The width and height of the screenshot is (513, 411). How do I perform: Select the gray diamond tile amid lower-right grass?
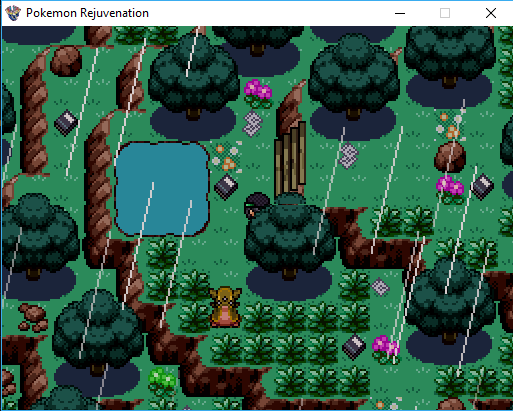(380, 287)
